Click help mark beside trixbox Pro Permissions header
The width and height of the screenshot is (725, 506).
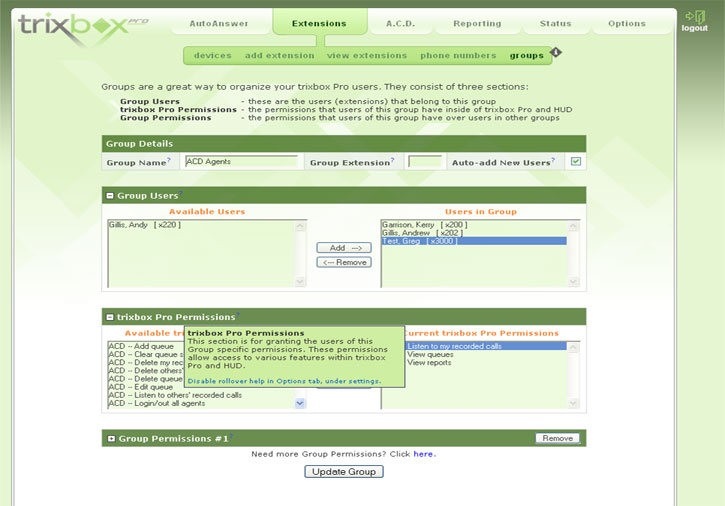238,314
